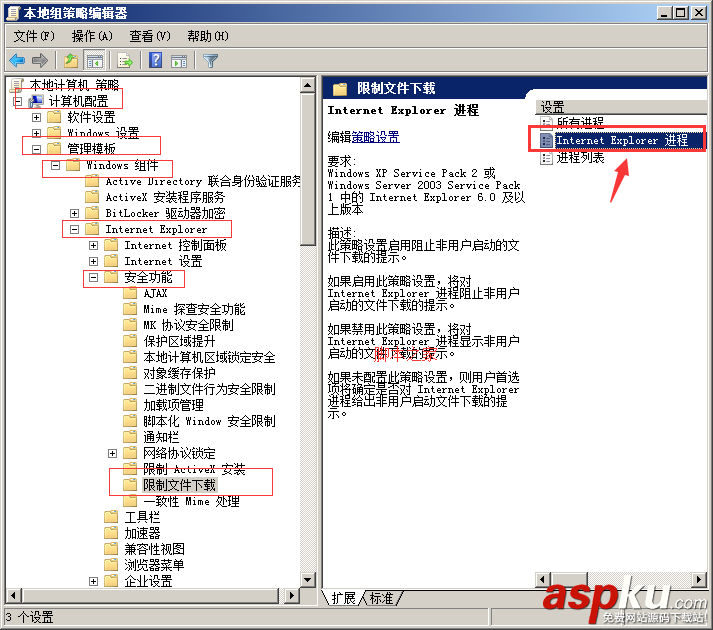Select the AJAX folder icon
The image size is (713, 630).
(x=130, y=293)
